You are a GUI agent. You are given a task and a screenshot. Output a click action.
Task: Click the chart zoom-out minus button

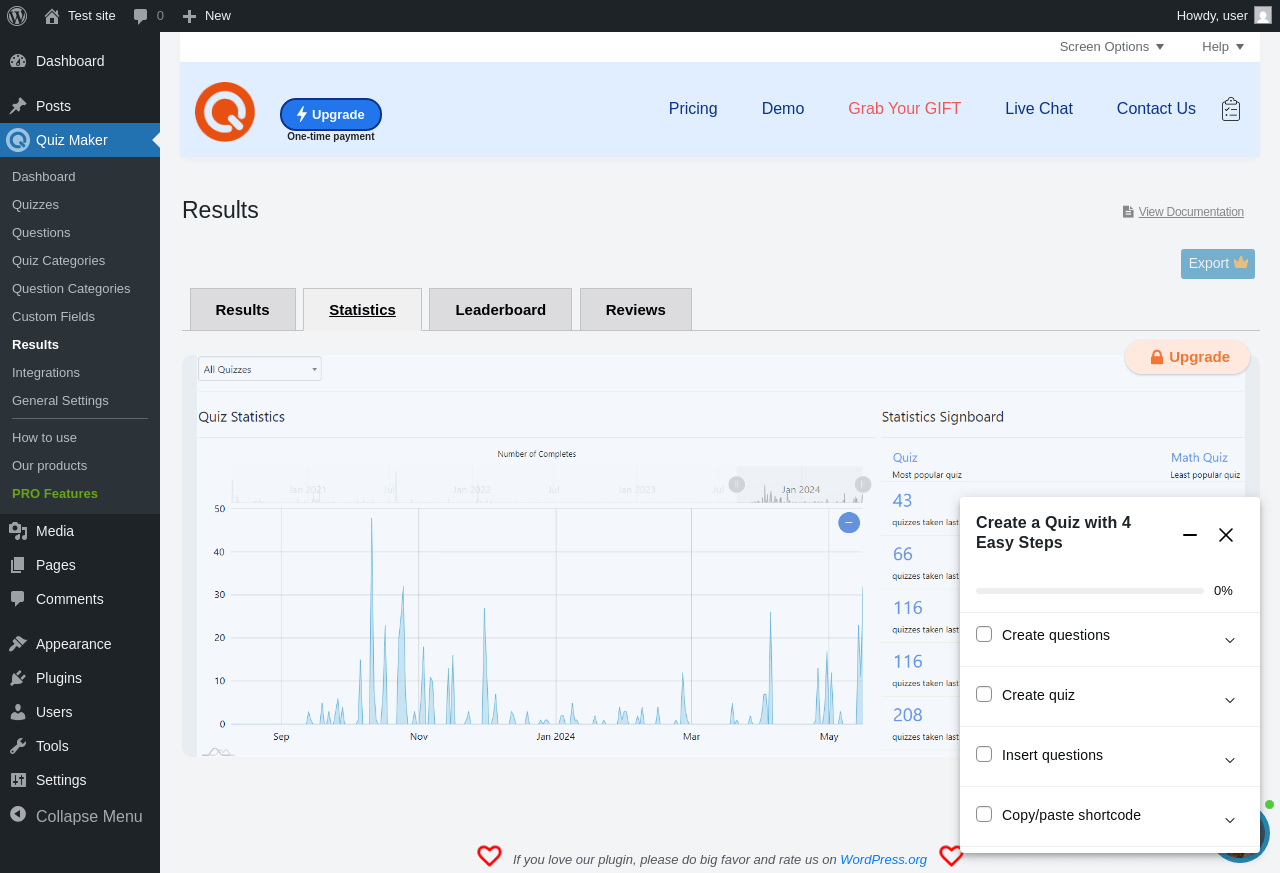coord(849,522)
